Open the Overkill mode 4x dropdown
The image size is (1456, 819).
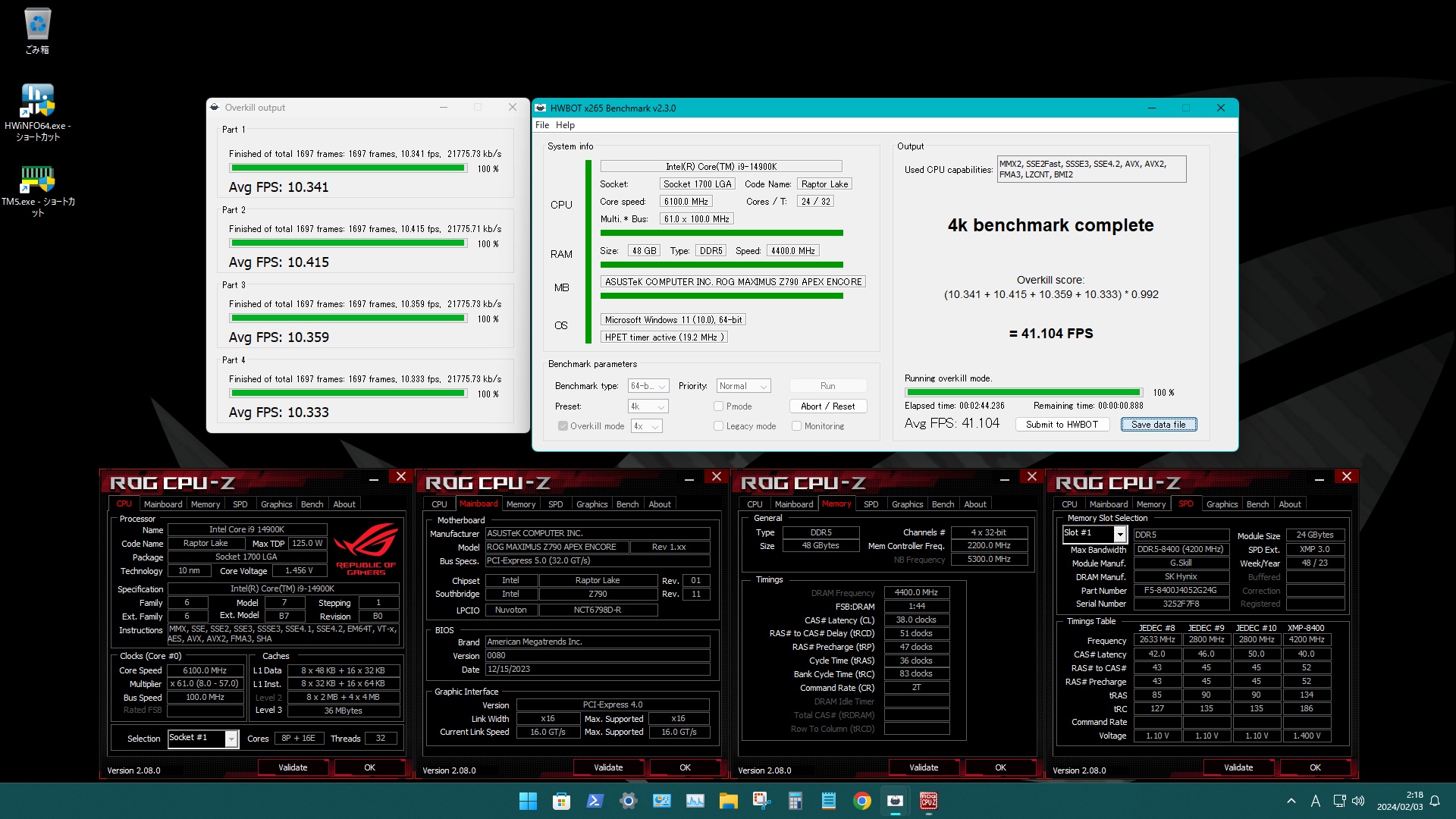[x=647, y=426]
